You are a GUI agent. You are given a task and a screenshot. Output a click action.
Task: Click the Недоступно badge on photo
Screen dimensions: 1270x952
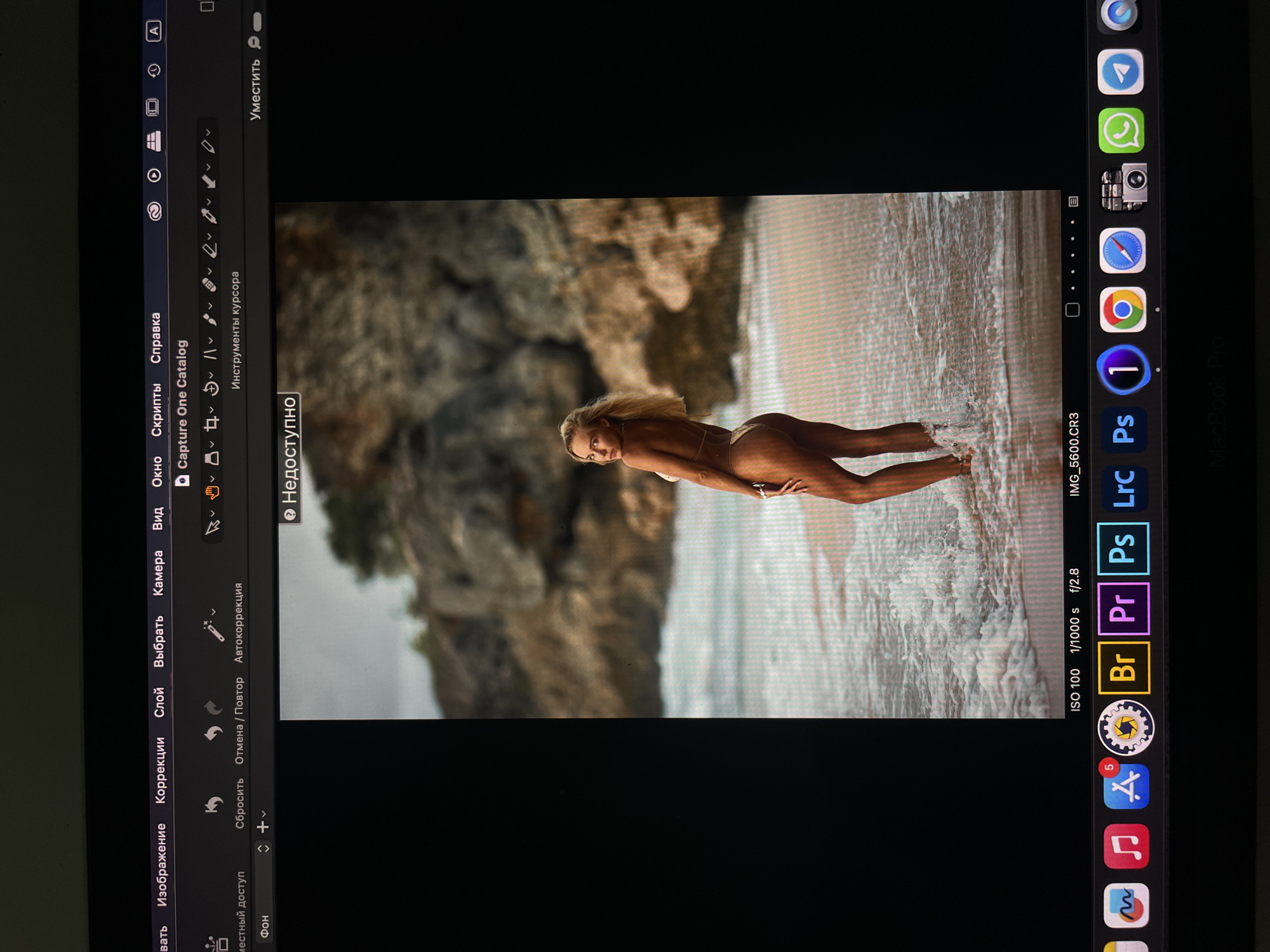(x=289, y=458)
